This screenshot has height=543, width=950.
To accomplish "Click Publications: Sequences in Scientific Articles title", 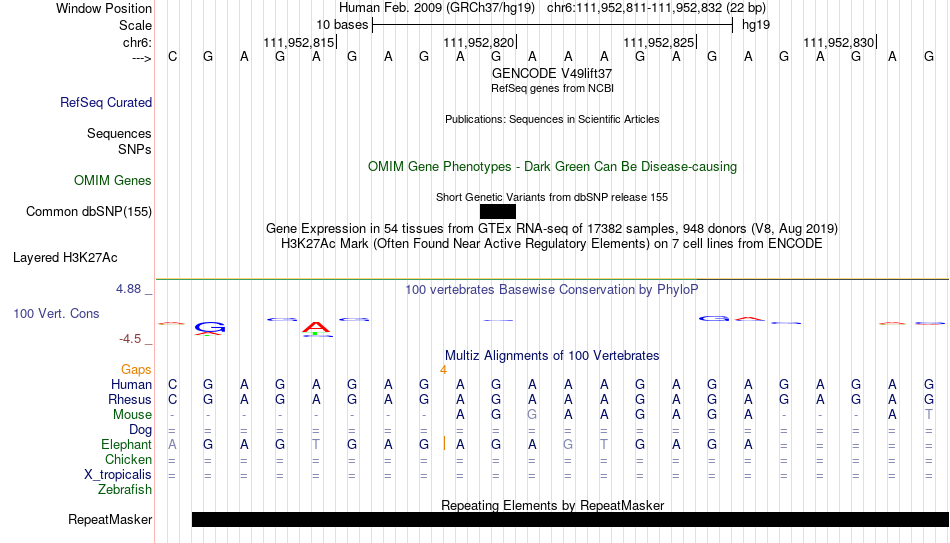I will [x=552, y=119].
